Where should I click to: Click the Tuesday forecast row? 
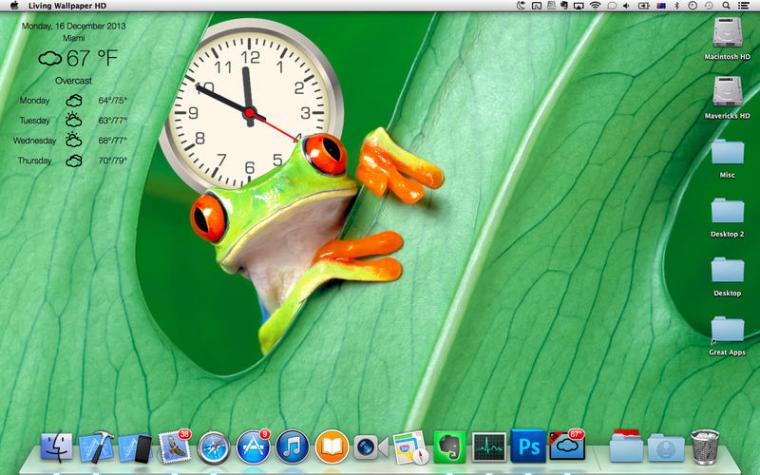73,120
